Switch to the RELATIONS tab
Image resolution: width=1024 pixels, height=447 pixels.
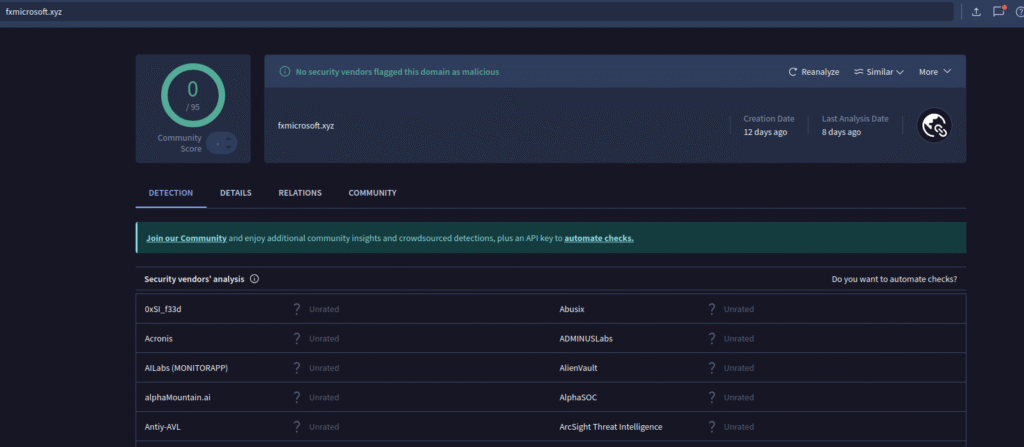tap(300, 193)
